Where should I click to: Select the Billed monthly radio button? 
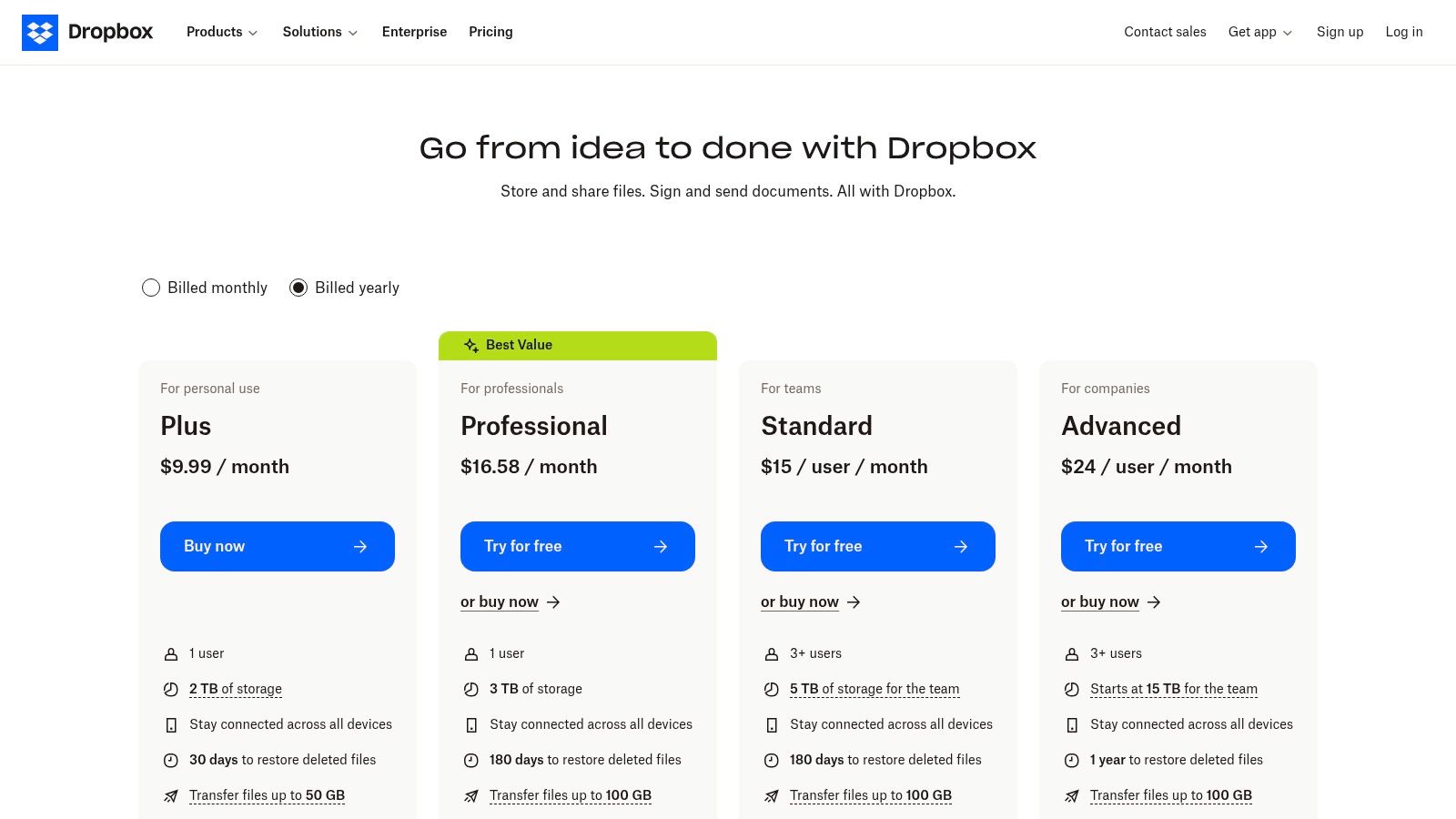(x=151, y=288)
